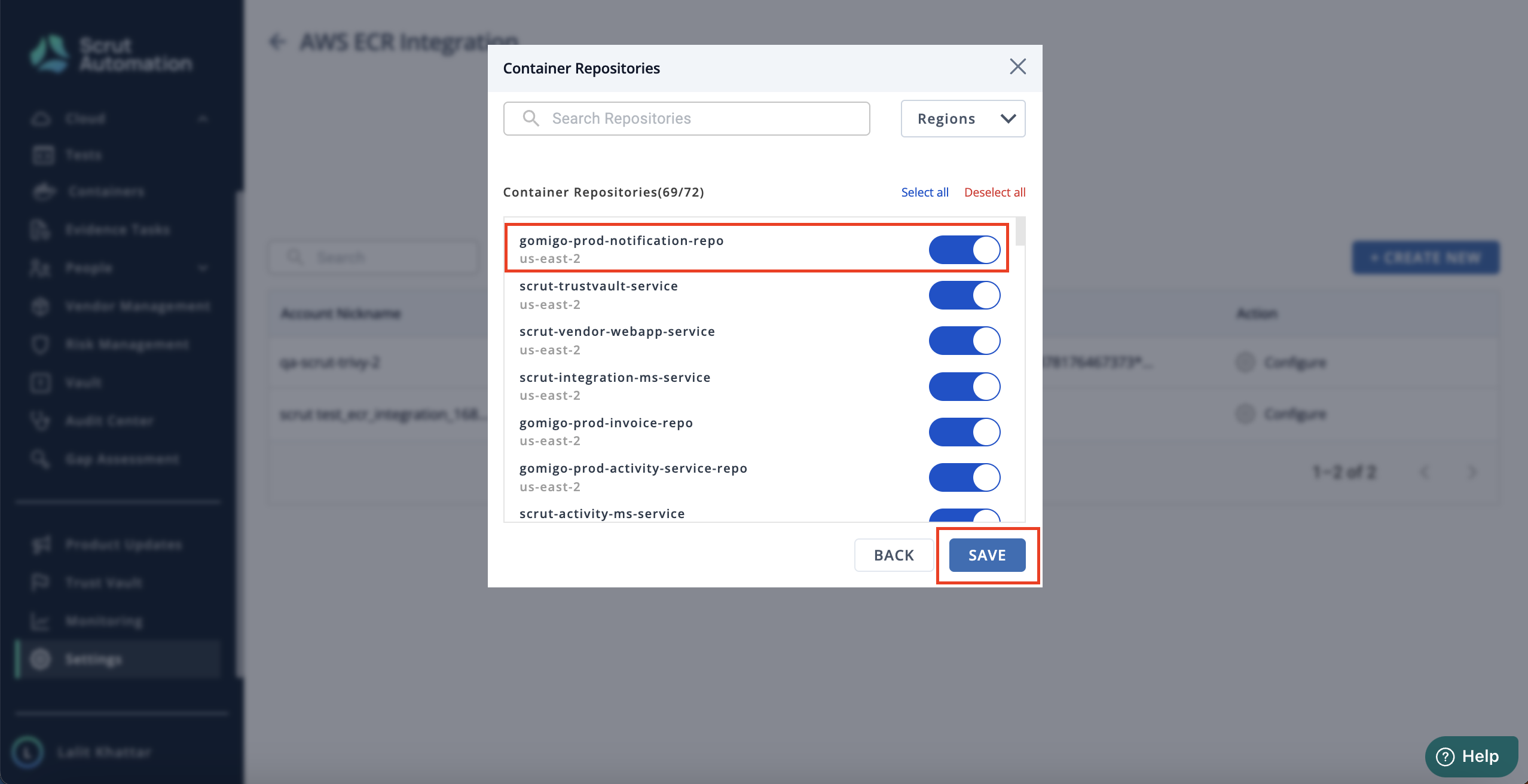Viewport: 1528px width, 784px height.
Task: Click the SAVE button
Action: pos(987,555)
